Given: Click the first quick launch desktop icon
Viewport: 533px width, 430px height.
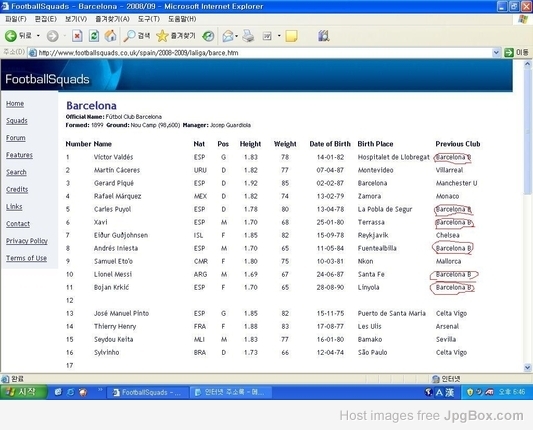Looking at the screenshot, I should pos(58,392).
